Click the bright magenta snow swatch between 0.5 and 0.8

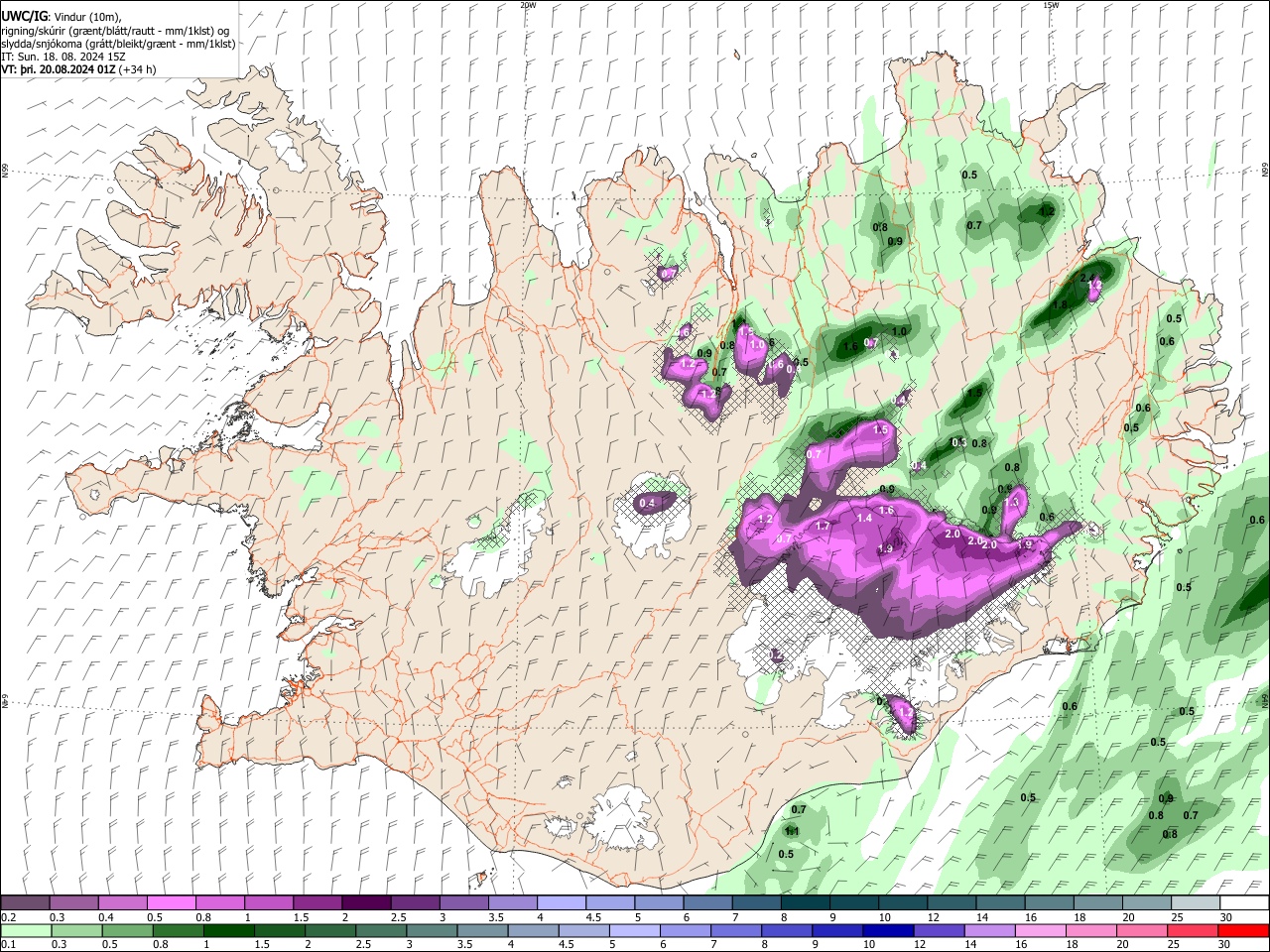click(x=172, y=902)
